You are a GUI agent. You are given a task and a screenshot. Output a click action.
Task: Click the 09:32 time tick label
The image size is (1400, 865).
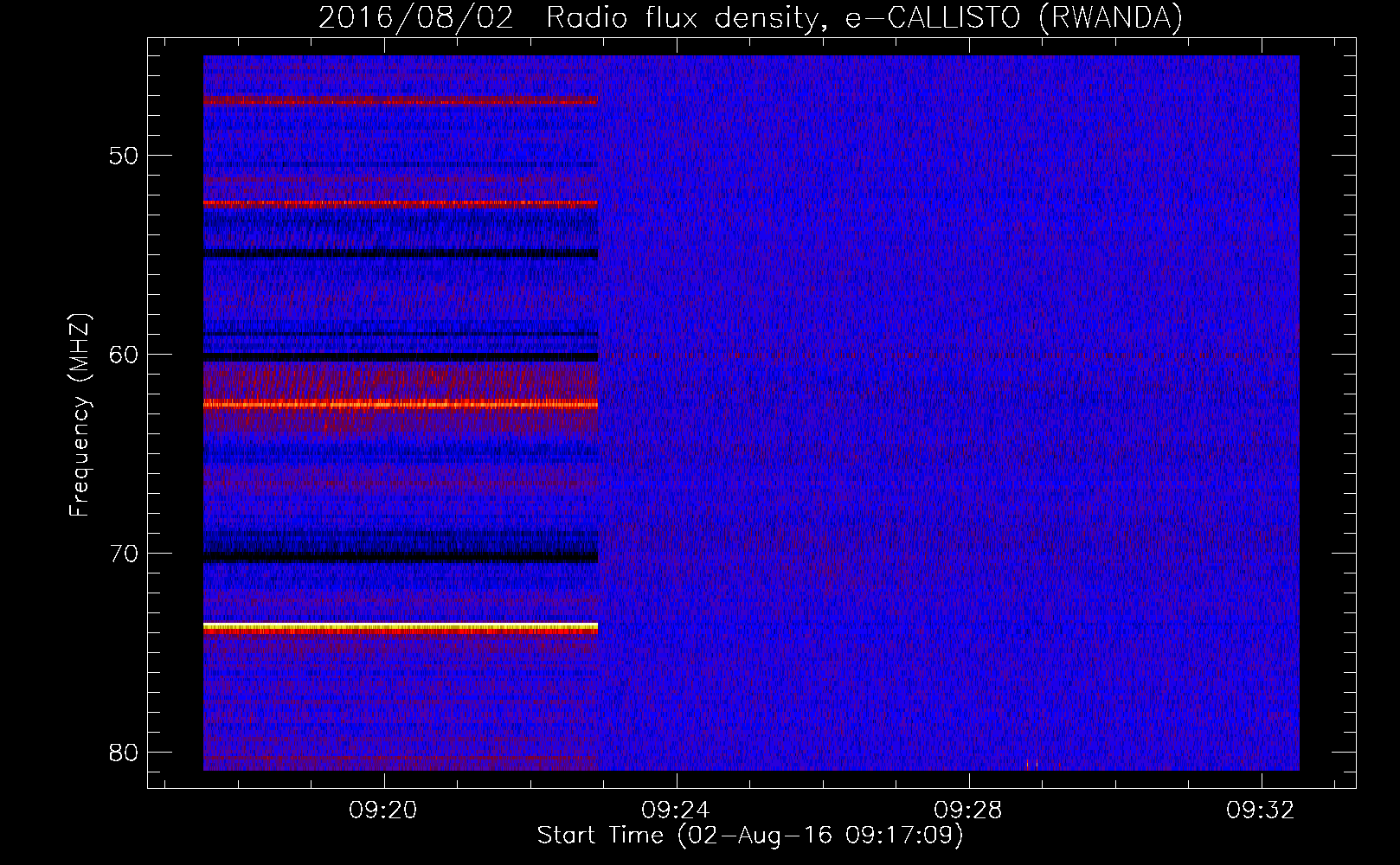click(1261, 811)
